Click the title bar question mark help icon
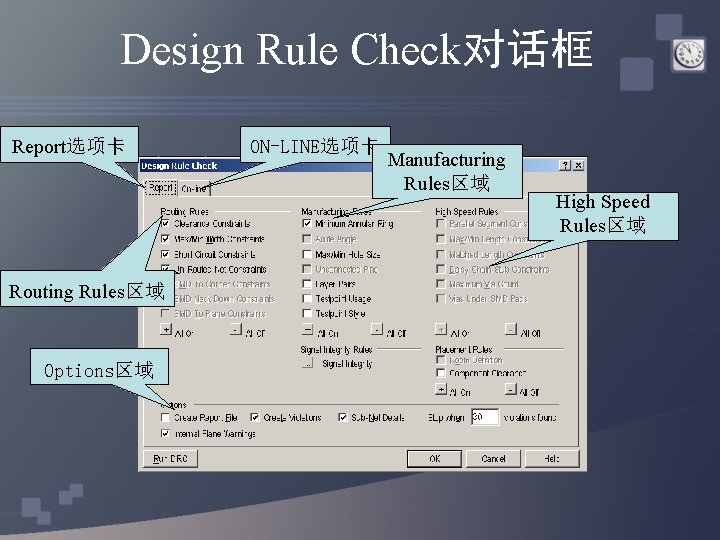 pos(565,165)
